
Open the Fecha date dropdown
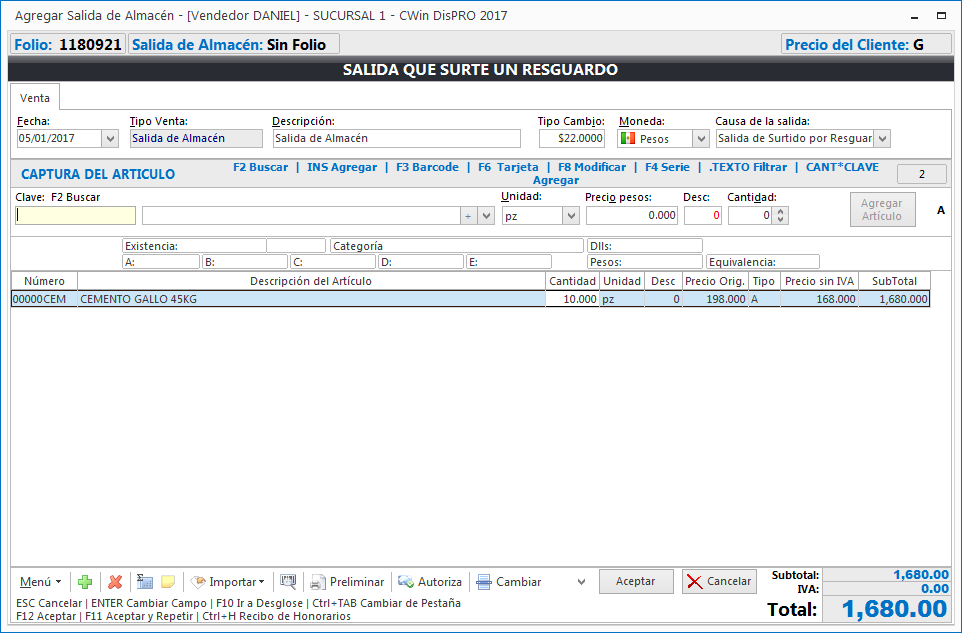tap(110, 139)
